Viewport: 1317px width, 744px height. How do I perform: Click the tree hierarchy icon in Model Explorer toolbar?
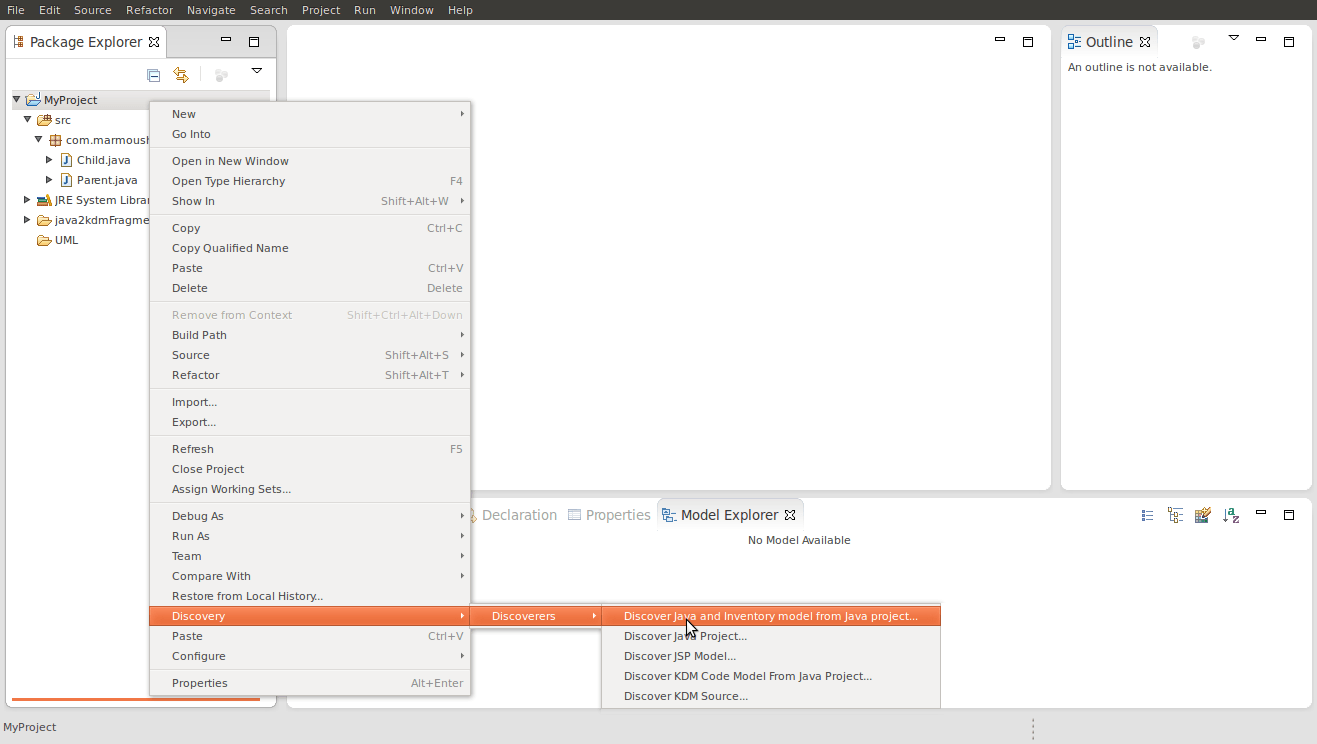[x=1175, y=515]
